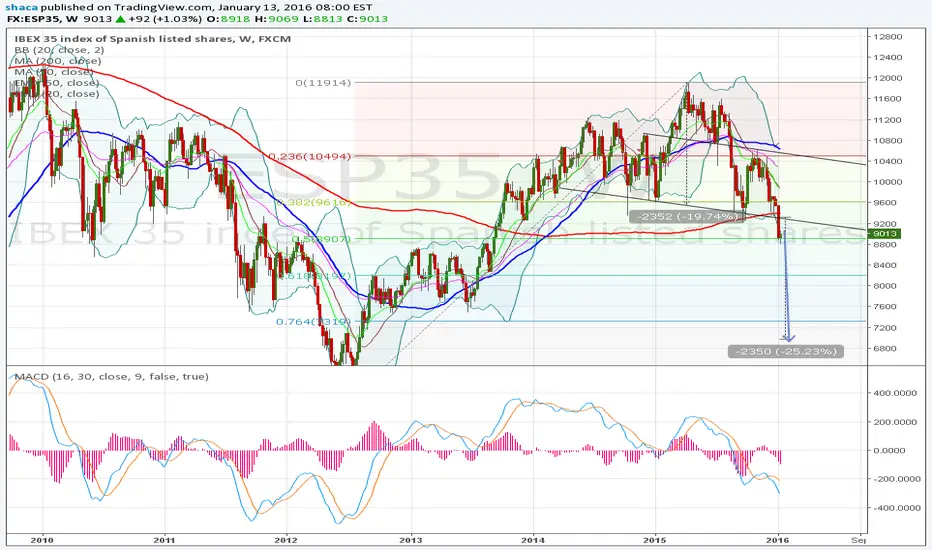The image size is (932, 550).
Task: Select the measurement label '-2352 (-19.74%)'
Action: click(x=687, y=216)
